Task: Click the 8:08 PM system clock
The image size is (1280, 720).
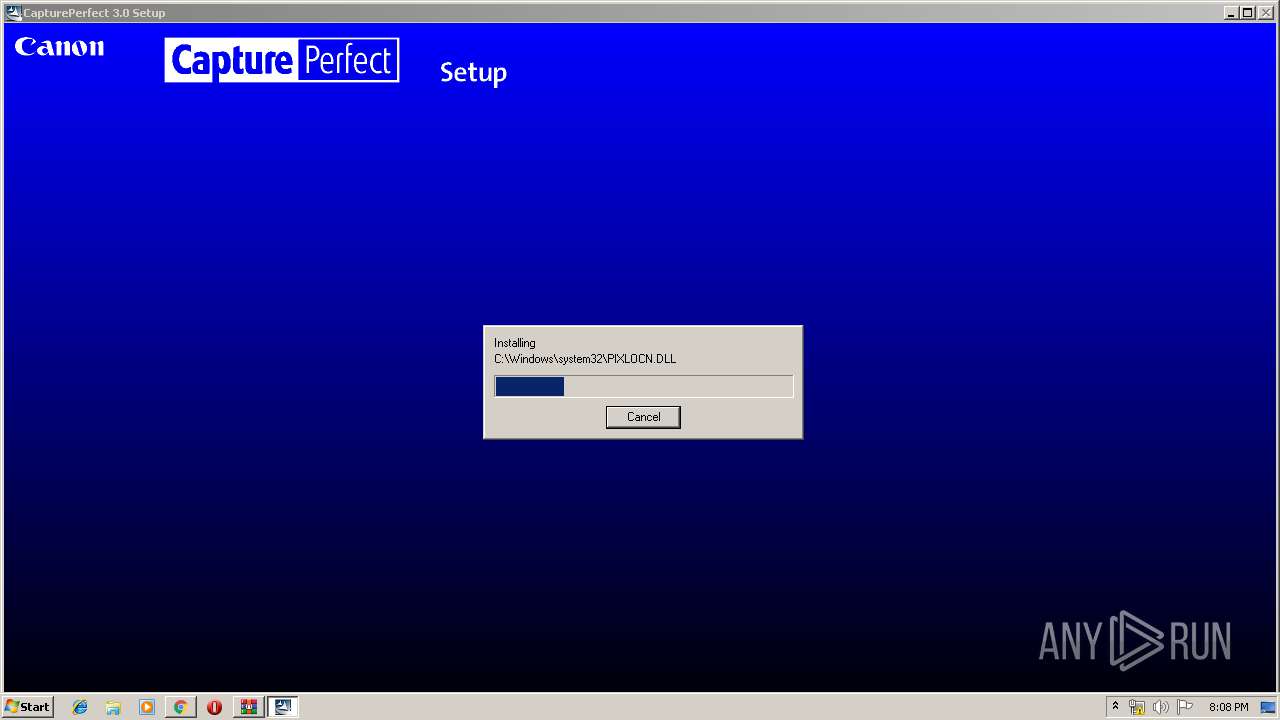Action: point(1228,707)
